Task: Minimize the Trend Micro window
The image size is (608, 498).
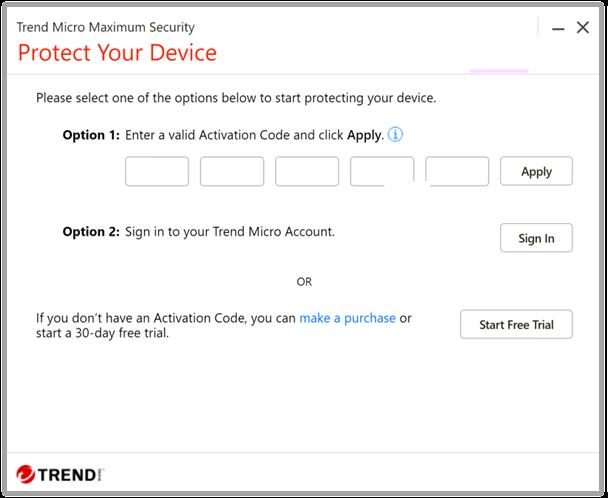Action: (x=558, y=28)
